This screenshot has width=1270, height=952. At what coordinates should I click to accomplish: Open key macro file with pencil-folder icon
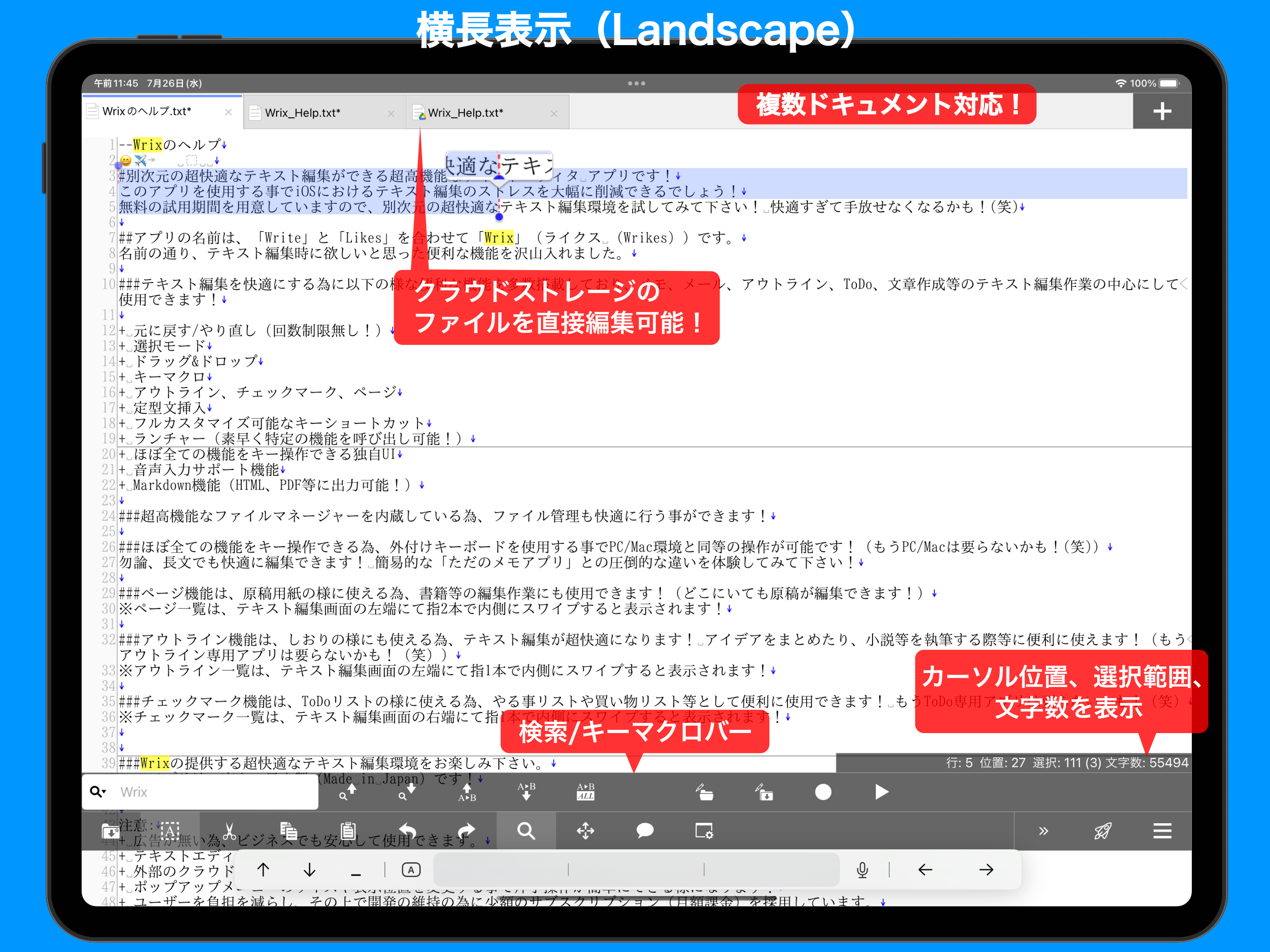704,792
